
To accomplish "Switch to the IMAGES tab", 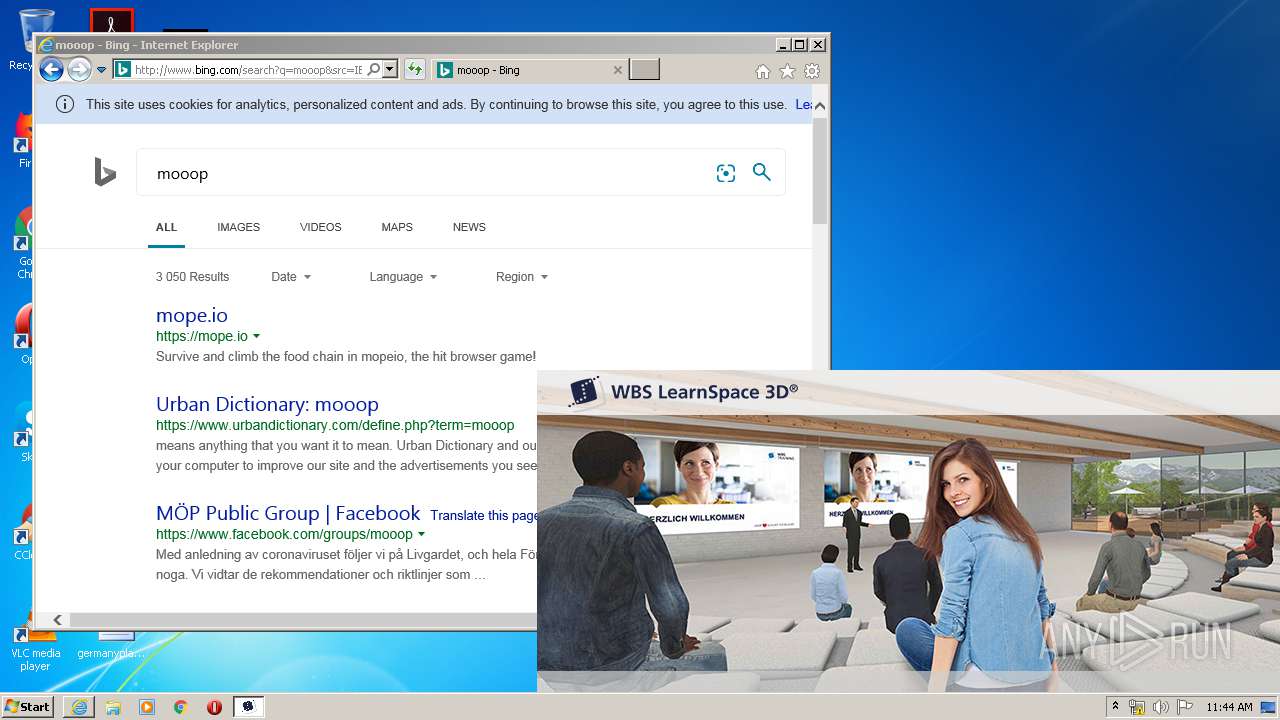I will 238,227.
